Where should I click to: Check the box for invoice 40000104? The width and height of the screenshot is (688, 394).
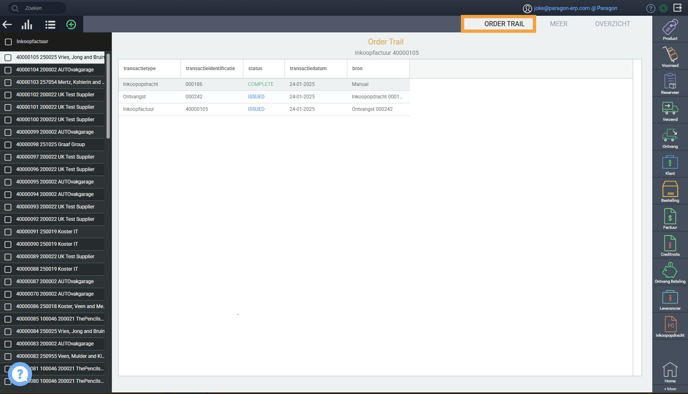[8, 70]
